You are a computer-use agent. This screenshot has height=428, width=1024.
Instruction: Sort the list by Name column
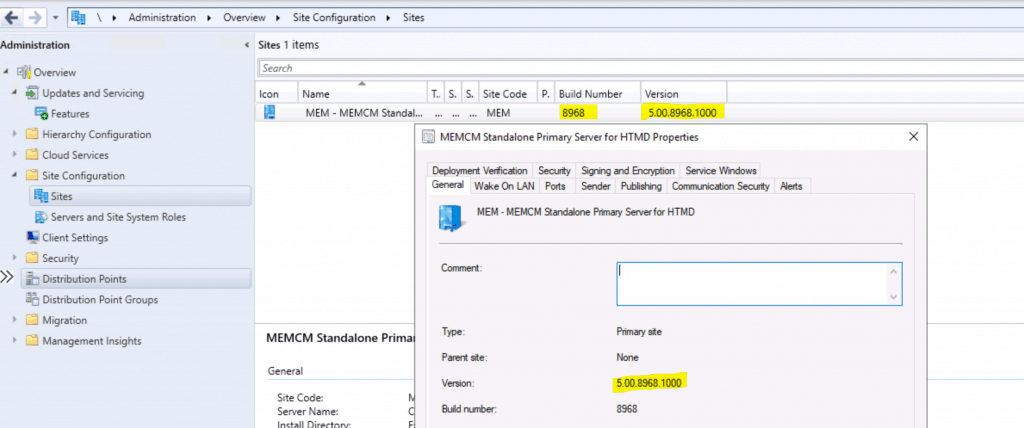point(362,93)
